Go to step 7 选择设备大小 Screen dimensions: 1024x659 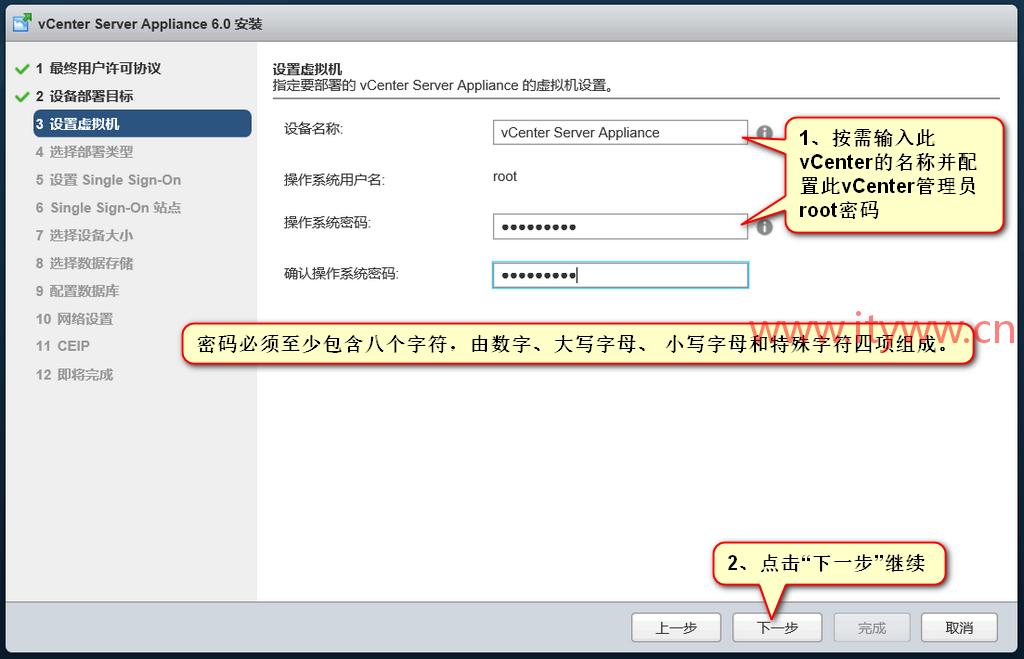84,235
